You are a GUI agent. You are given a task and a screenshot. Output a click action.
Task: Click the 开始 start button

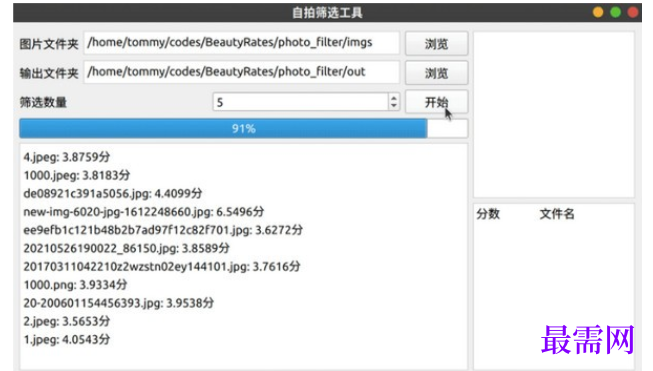click(436, 102)
